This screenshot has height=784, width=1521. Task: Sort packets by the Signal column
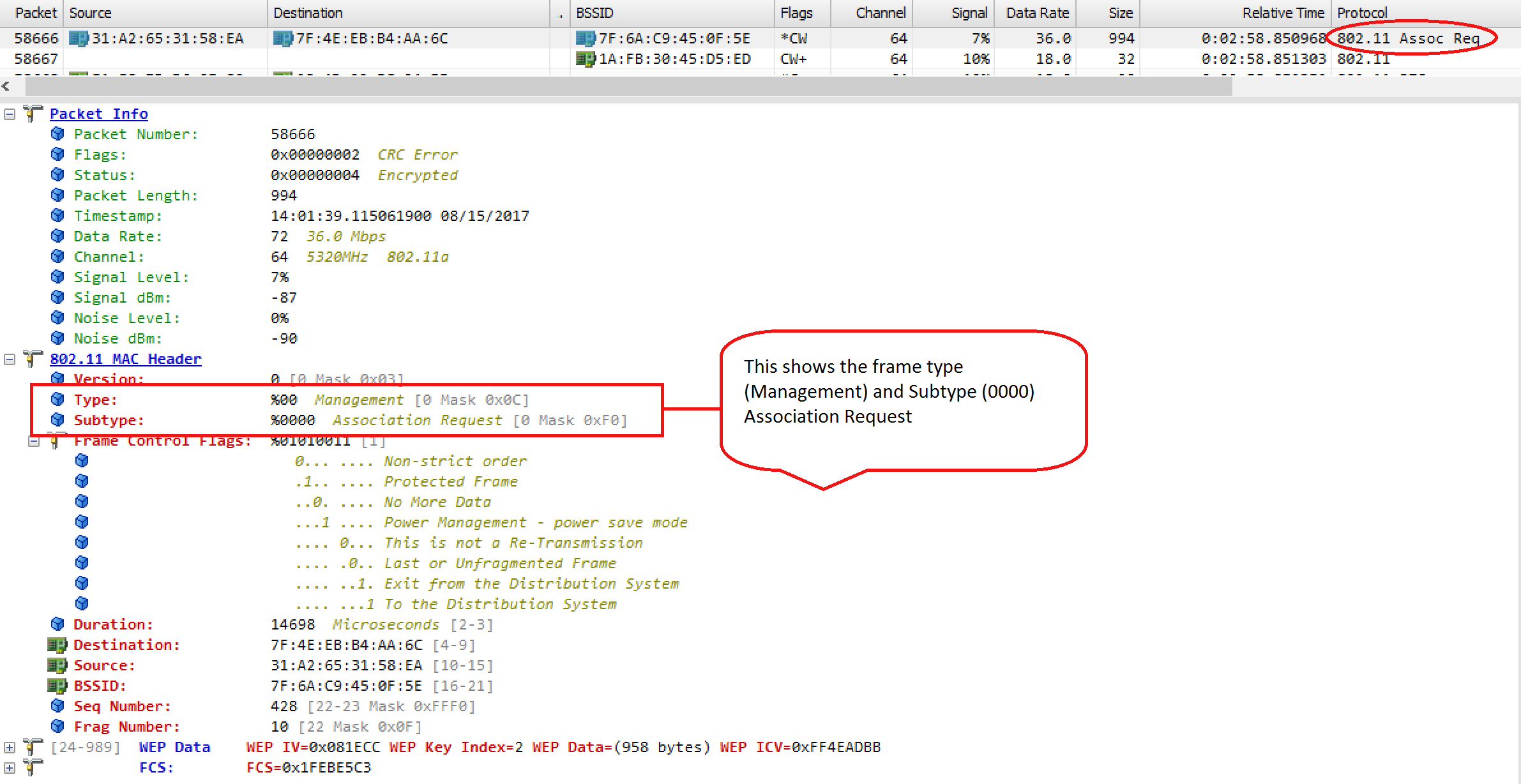968,12
